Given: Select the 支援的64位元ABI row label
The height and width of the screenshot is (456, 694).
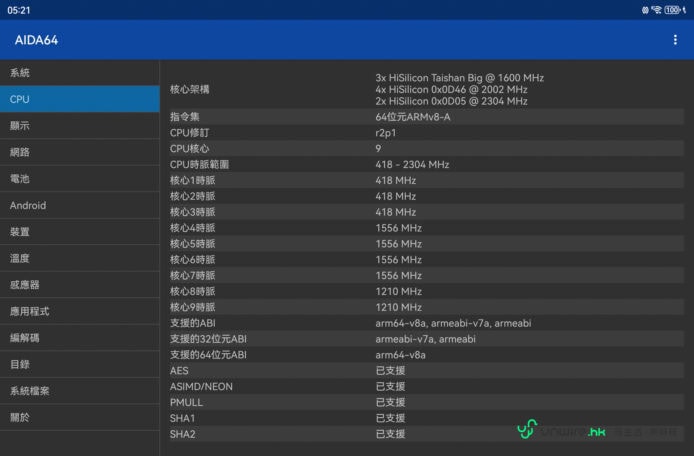Looking at the screenshot, I should (x=208, y=355).
